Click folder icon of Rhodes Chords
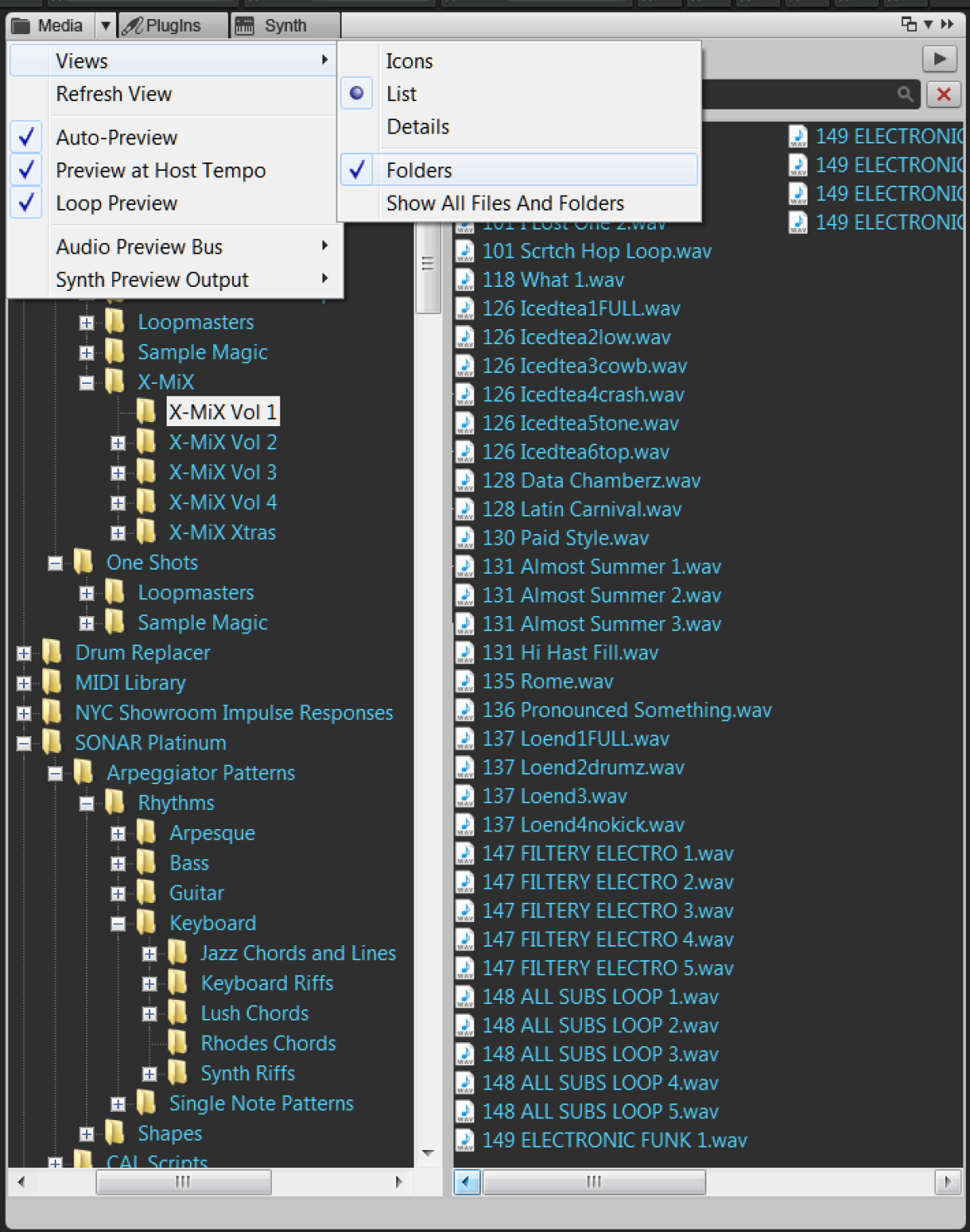970x1232 pixels. pyautogui.click(x=177, y=1043)
